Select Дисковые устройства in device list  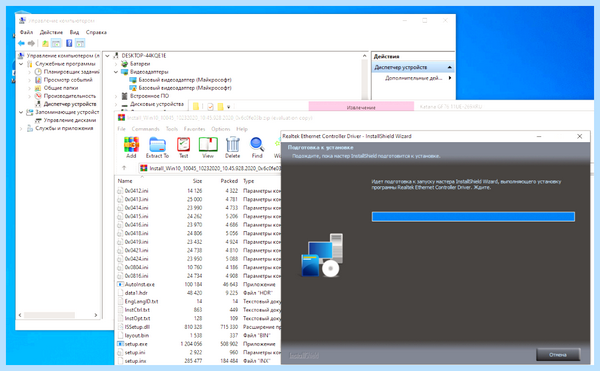coord(157,104)
